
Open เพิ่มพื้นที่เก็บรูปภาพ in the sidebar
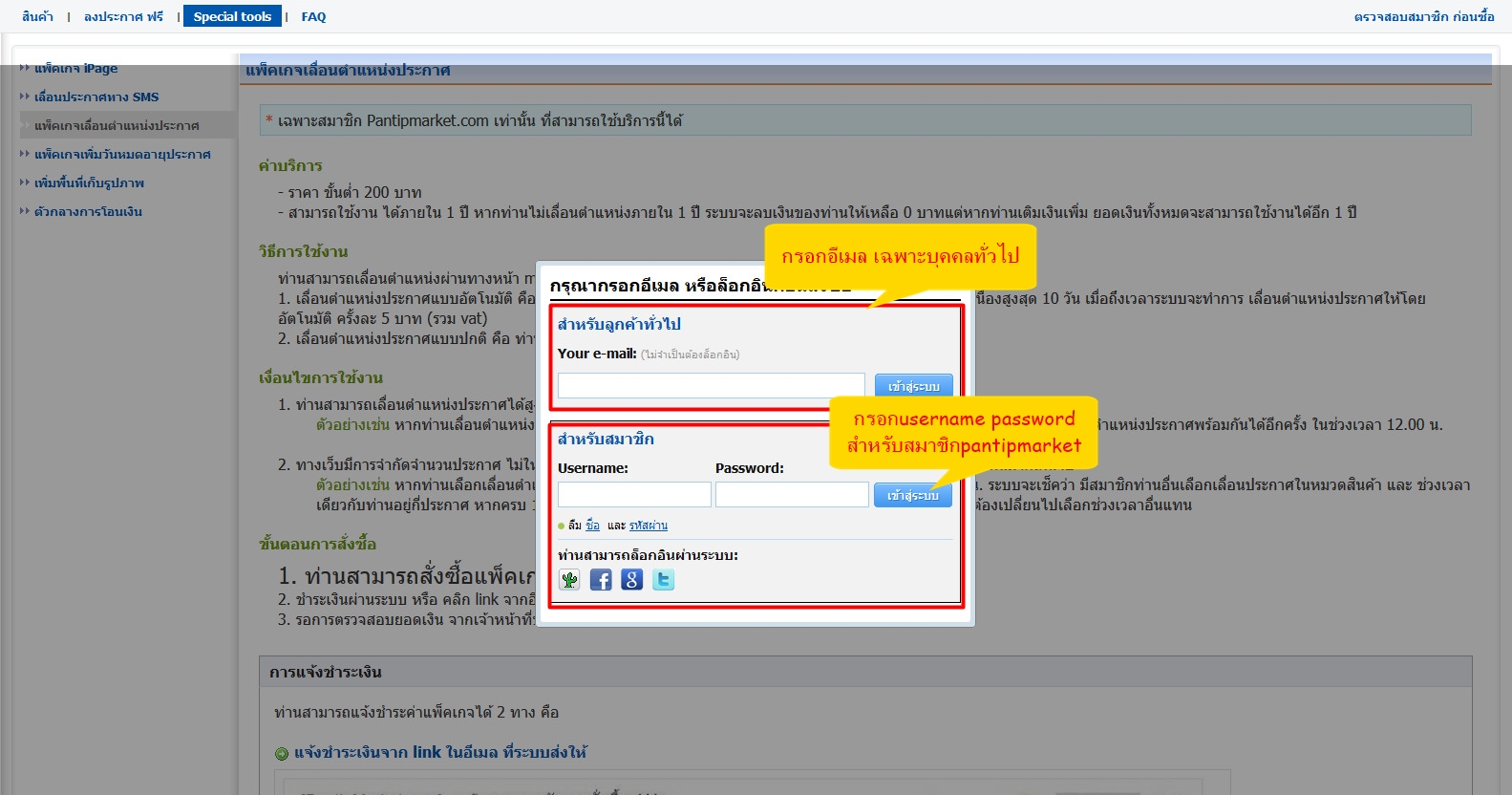coord(89,183)
